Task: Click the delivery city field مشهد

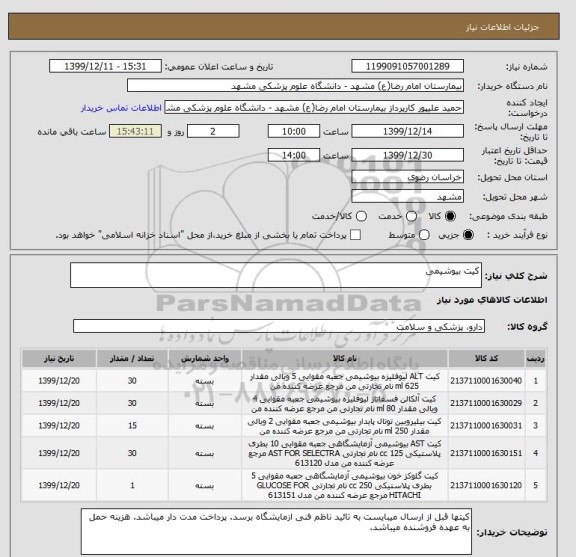Action: (x=407, y=197)
